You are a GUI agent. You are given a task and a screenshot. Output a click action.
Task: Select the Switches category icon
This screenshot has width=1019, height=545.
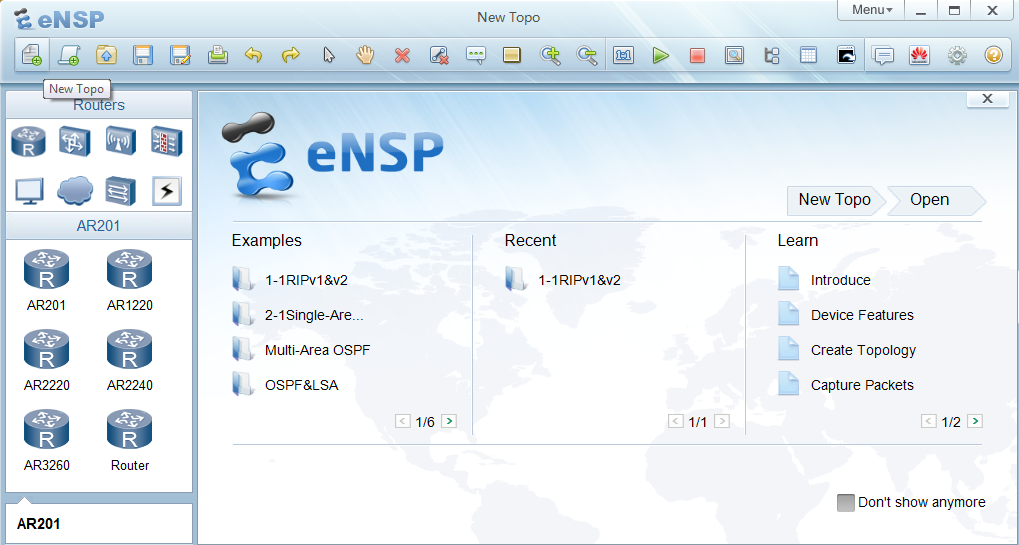pos(75,142)
